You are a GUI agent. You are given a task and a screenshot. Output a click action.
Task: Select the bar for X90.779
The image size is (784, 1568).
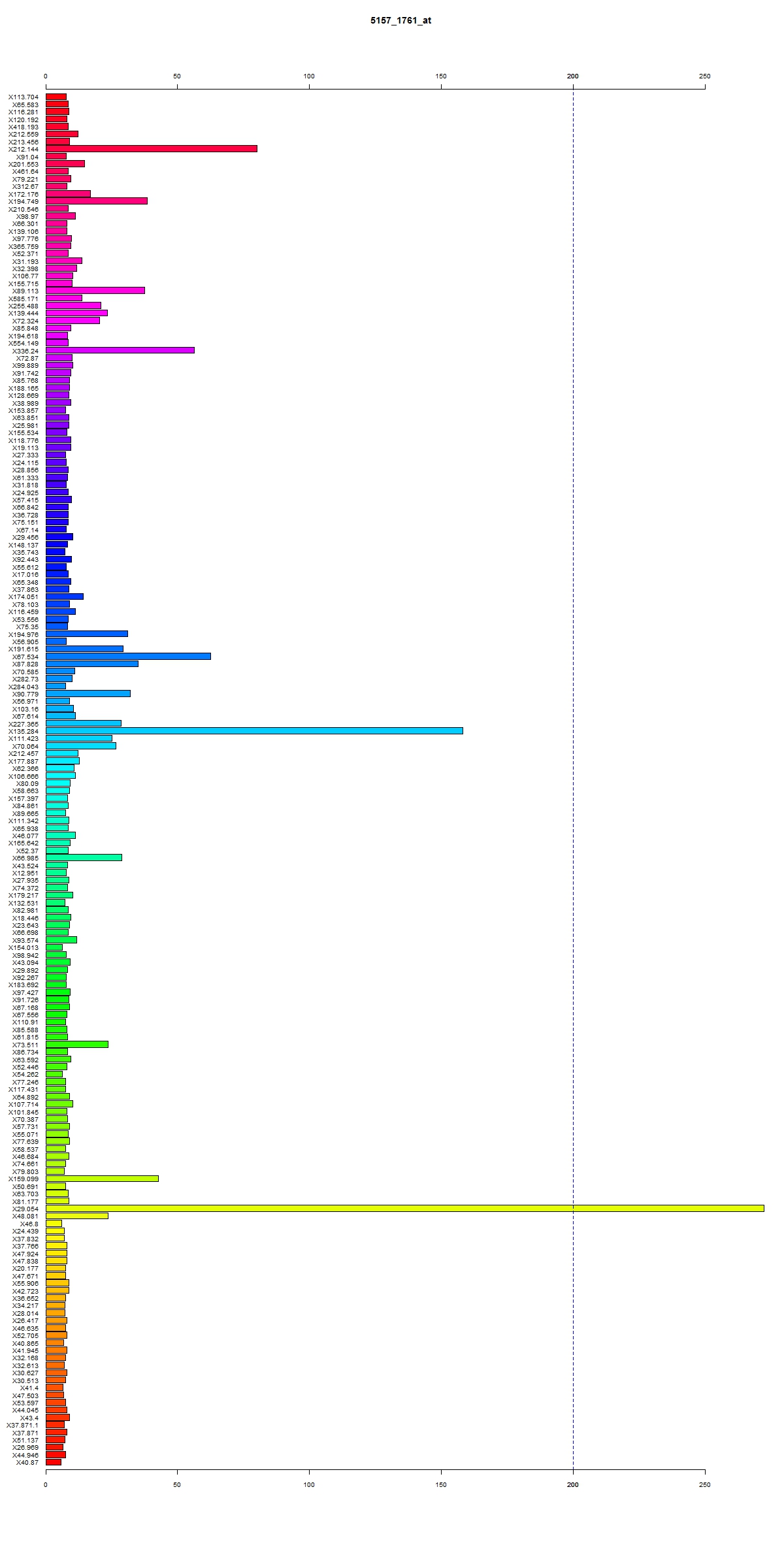coord(88,693)
